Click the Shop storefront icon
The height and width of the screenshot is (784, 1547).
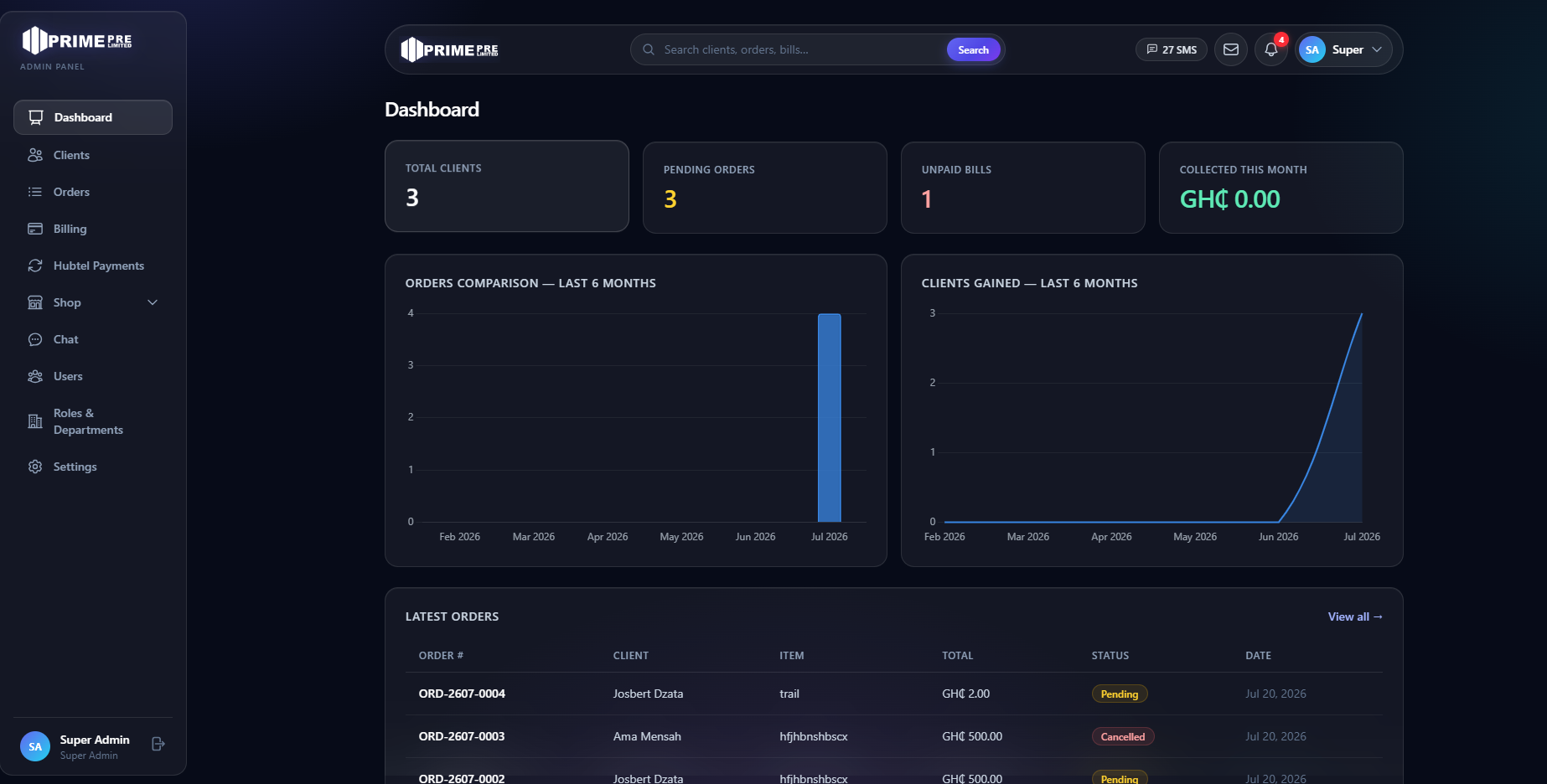tap(35, 302)
